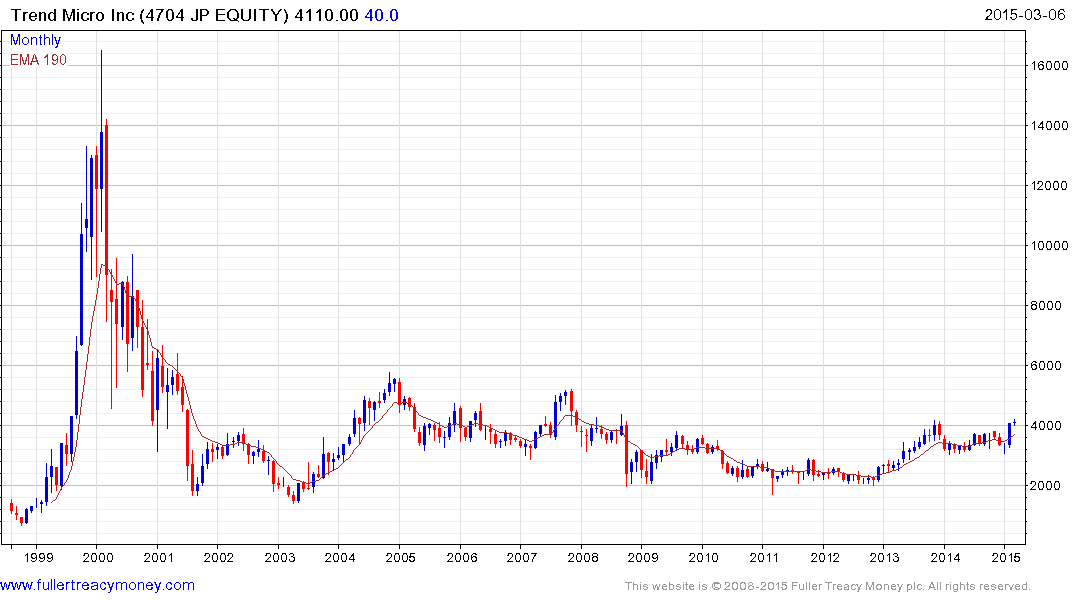Click the 2004 year label on time axis

click(340, 557)
